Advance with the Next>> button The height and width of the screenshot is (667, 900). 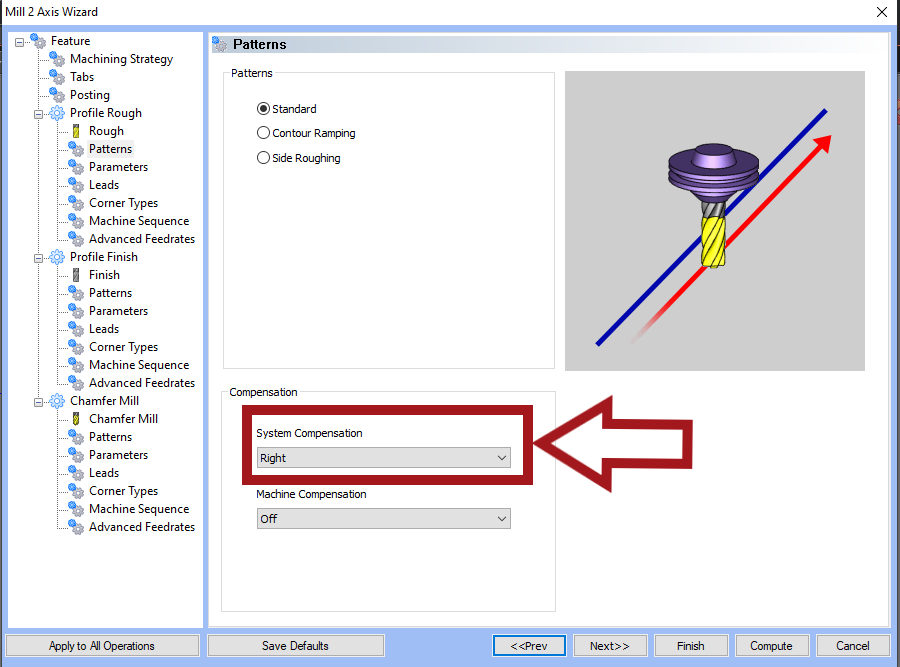[x=610, y=646]
